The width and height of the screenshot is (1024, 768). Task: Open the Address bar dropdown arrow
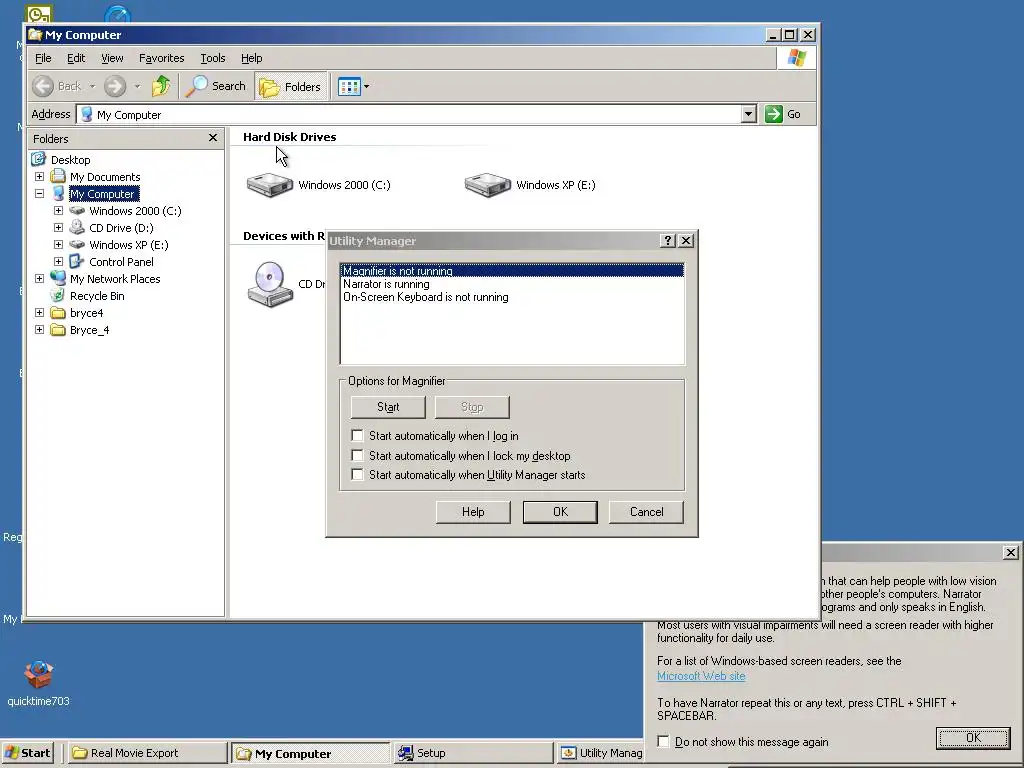click(x=748, y=114)
